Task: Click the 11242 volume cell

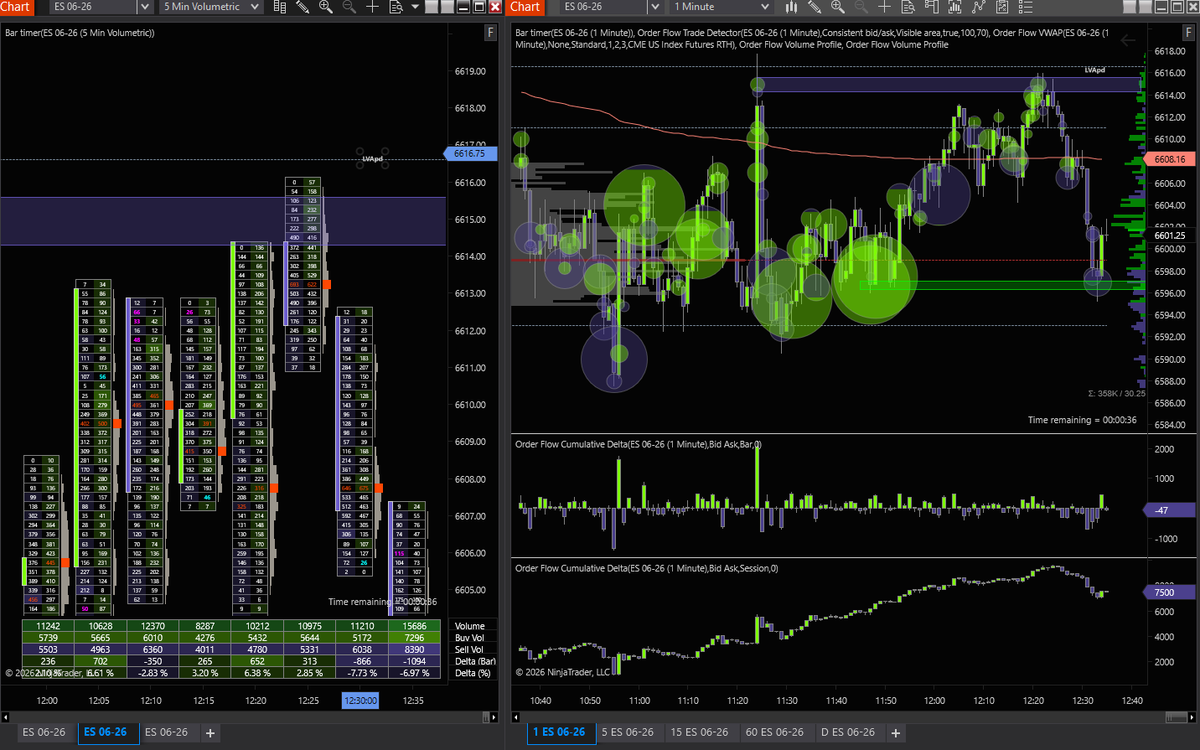Action: [x=47, y=626]
